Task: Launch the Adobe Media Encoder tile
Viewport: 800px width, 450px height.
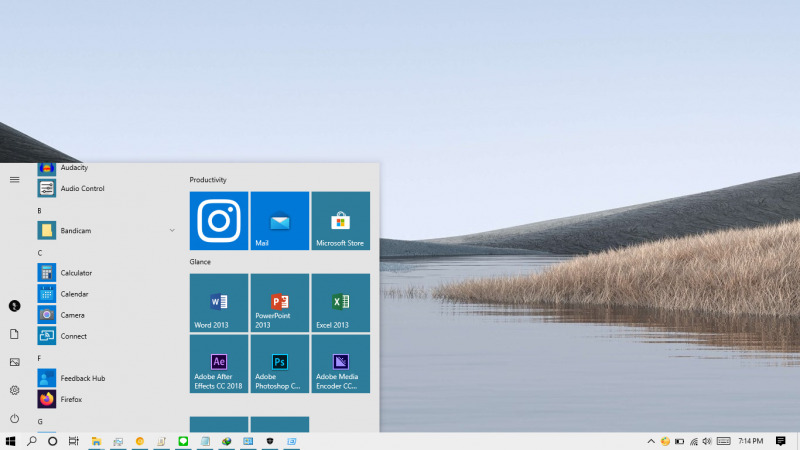Action: 341,364
